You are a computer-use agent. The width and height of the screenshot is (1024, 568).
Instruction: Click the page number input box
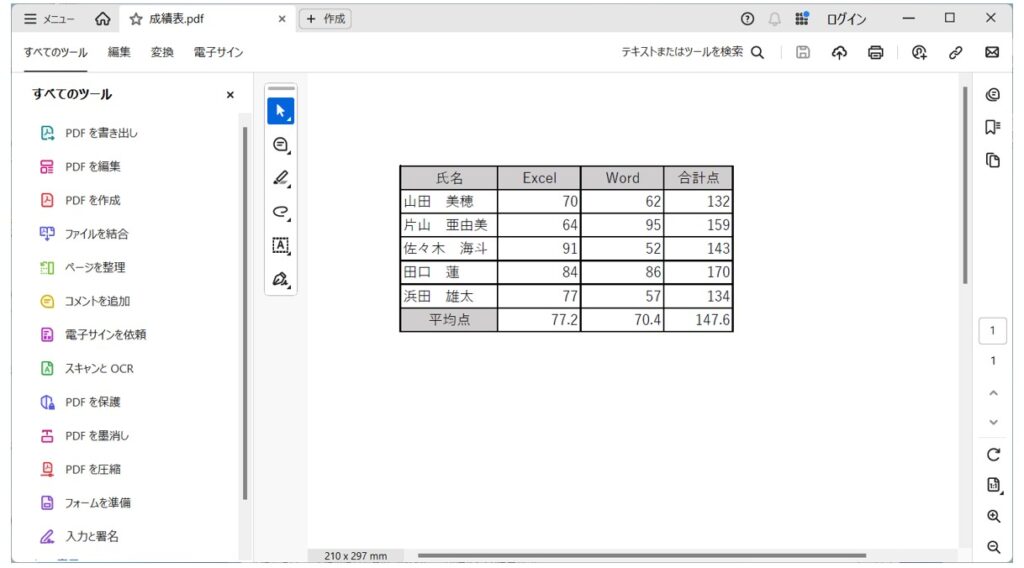(993, 330)
